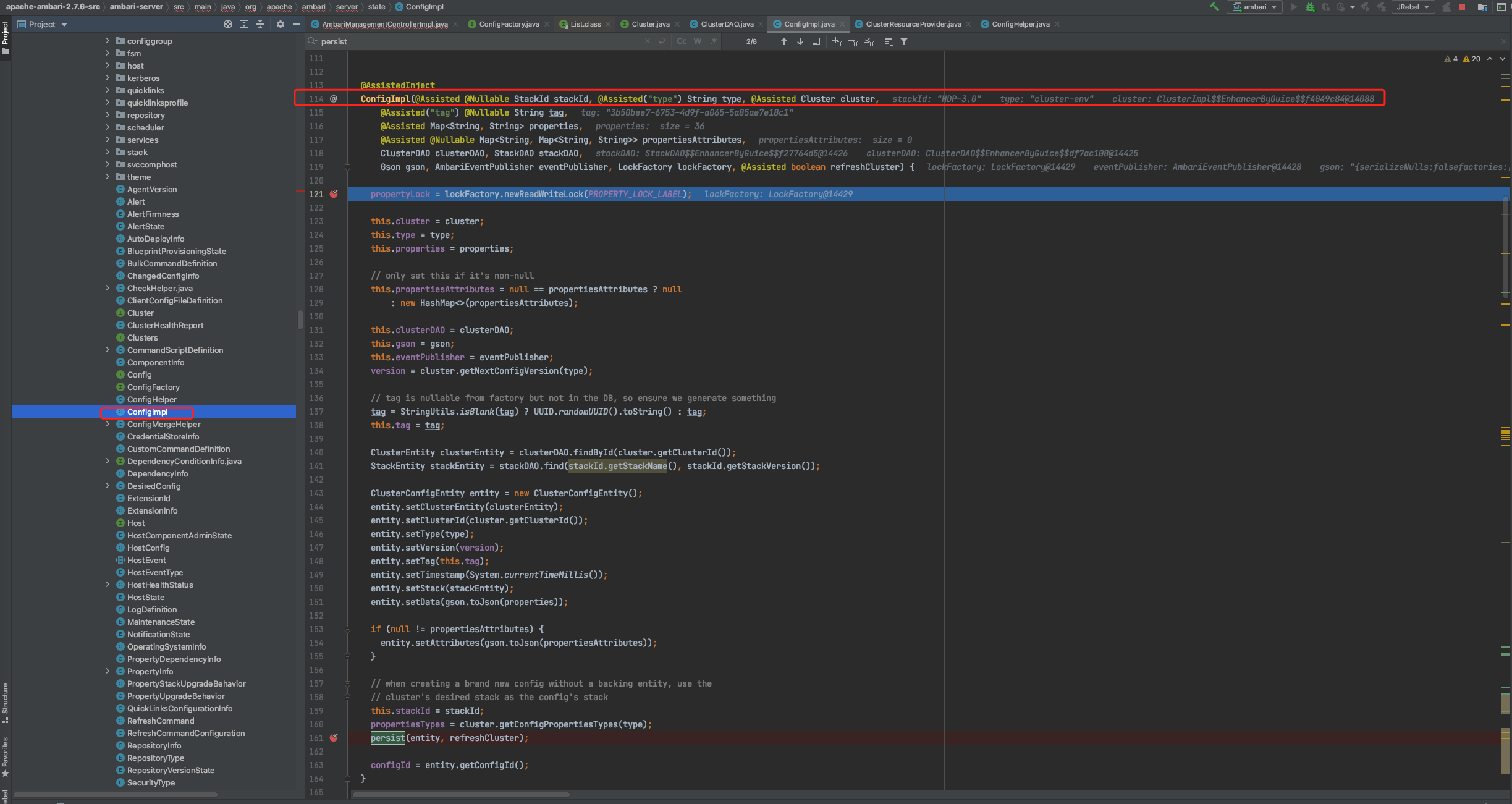Build the project with the hammer icon

point(1214,7)
